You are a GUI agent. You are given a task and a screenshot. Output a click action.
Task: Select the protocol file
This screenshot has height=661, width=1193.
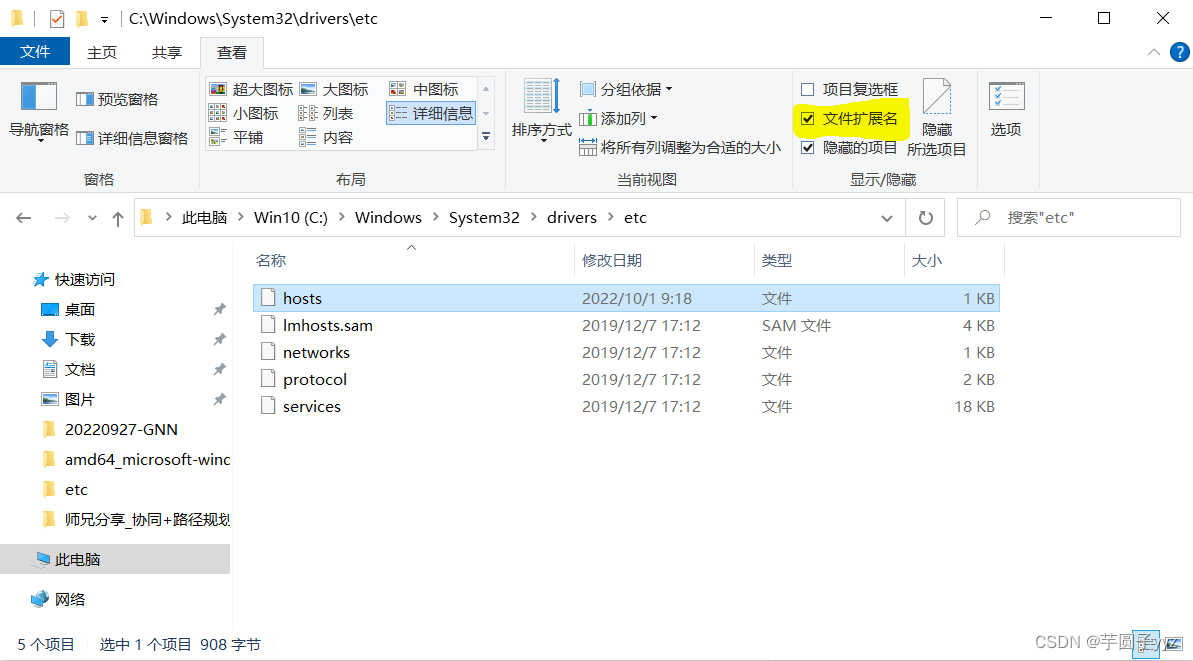tap(626, 380)
